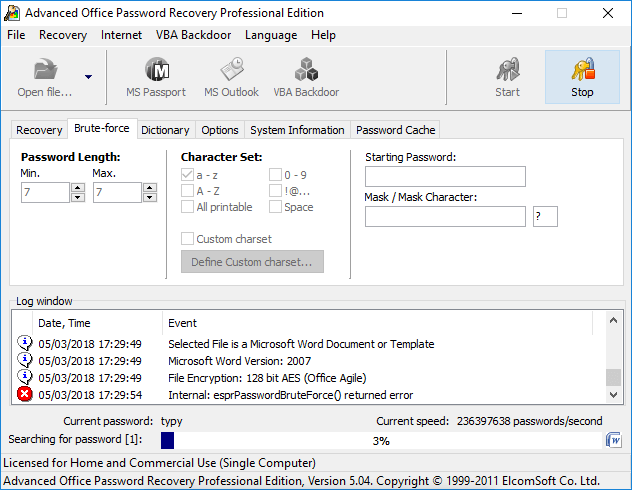Select the Selected File is Word Document row
The height and width of the screenshot is (490, 632).
(308, 344)
